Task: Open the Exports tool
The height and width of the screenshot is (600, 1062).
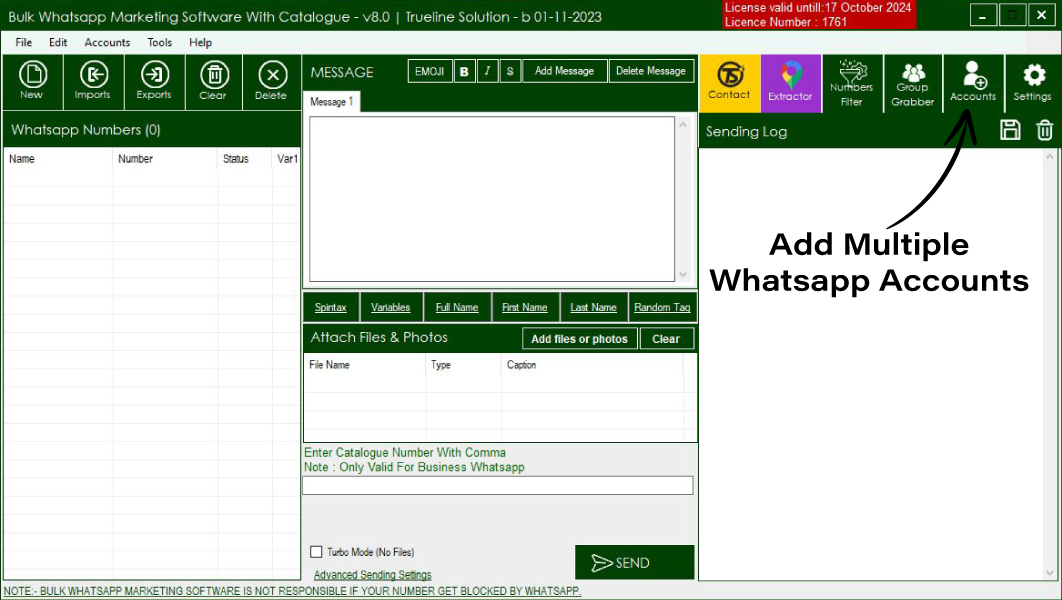Action: point(154,82)
